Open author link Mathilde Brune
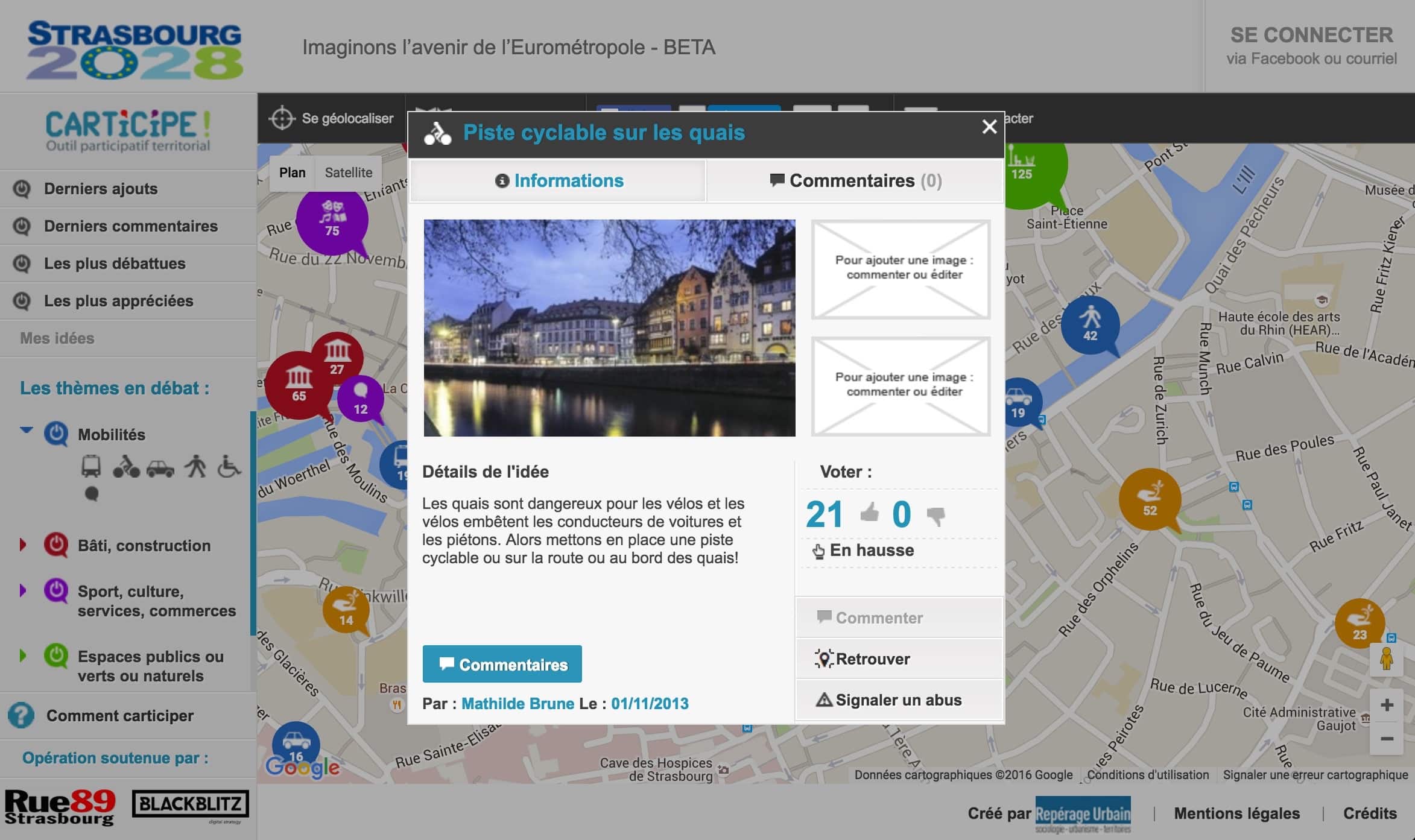Image resolution: width=1415 pixels, height=840 pixels. tap(518, 703)
